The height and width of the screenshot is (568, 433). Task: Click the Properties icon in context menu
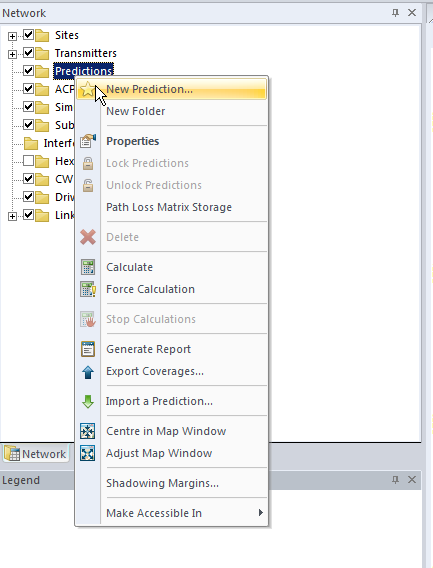[88, 141]
